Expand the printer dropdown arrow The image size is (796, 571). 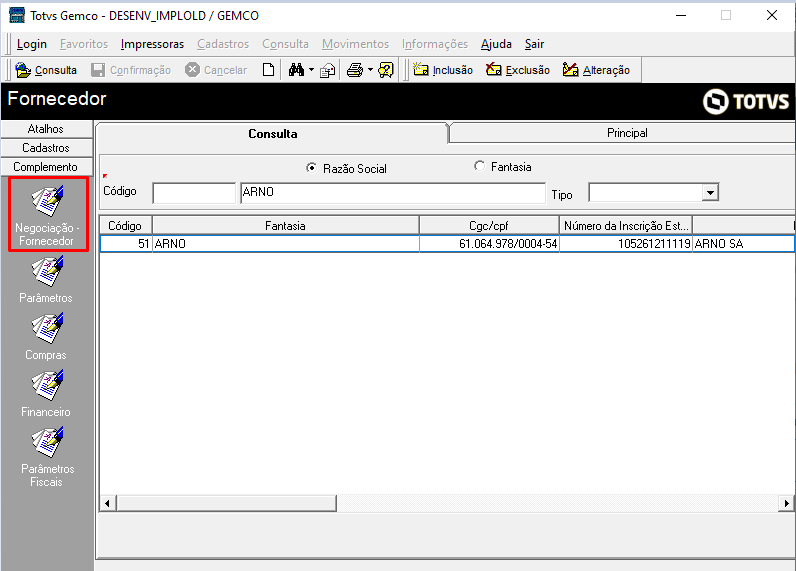[x=370, y=70]
